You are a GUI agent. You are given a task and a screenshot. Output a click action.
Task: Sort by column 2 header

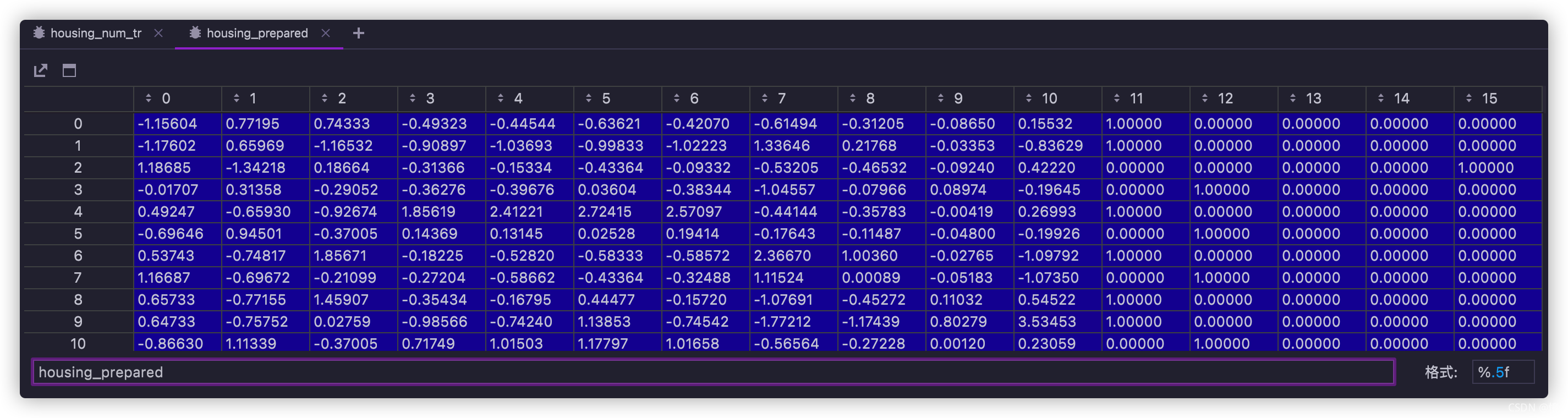[354, 98]
